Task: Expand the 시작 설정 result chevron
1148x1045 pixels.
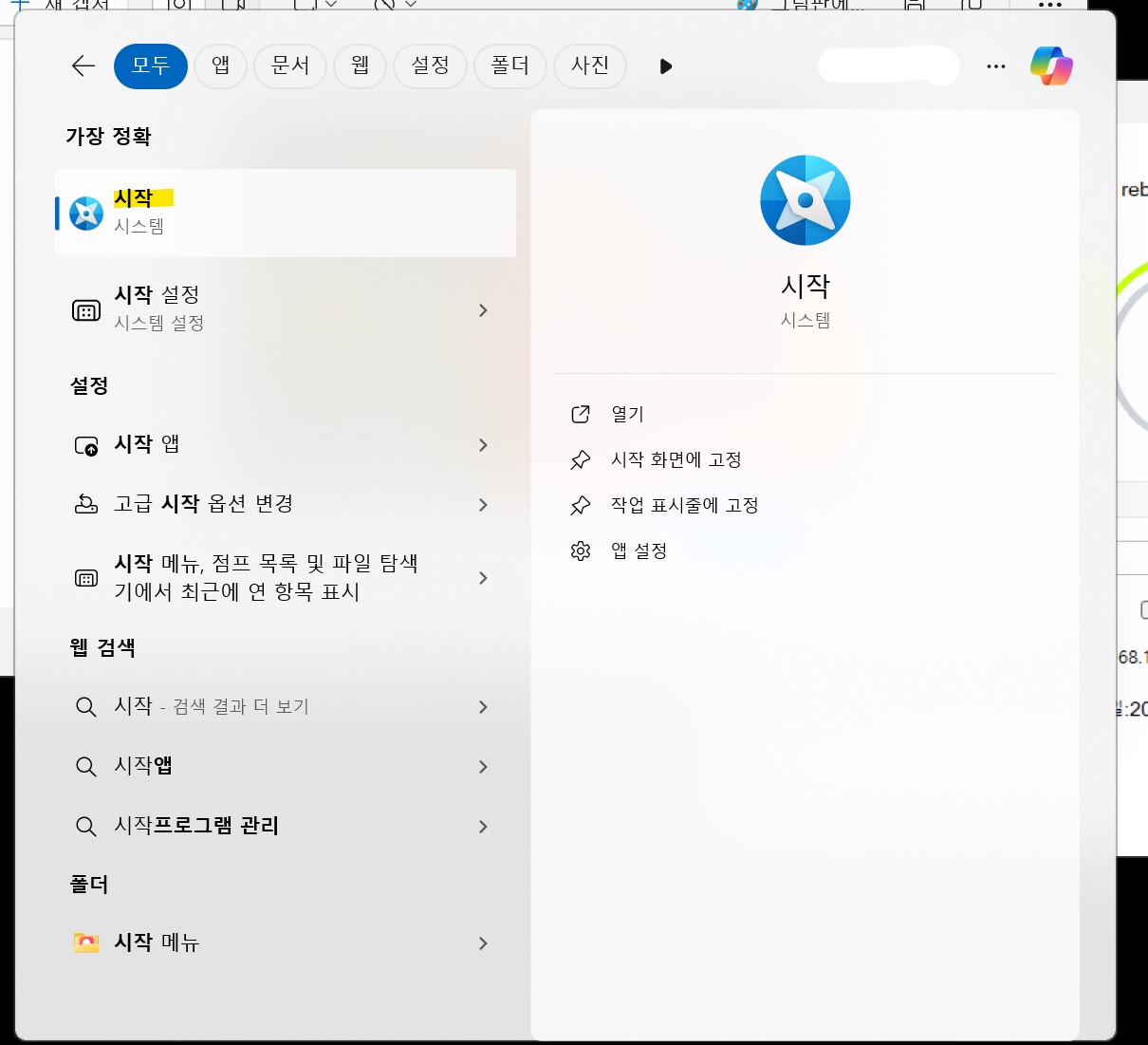Action: (483, 310)
